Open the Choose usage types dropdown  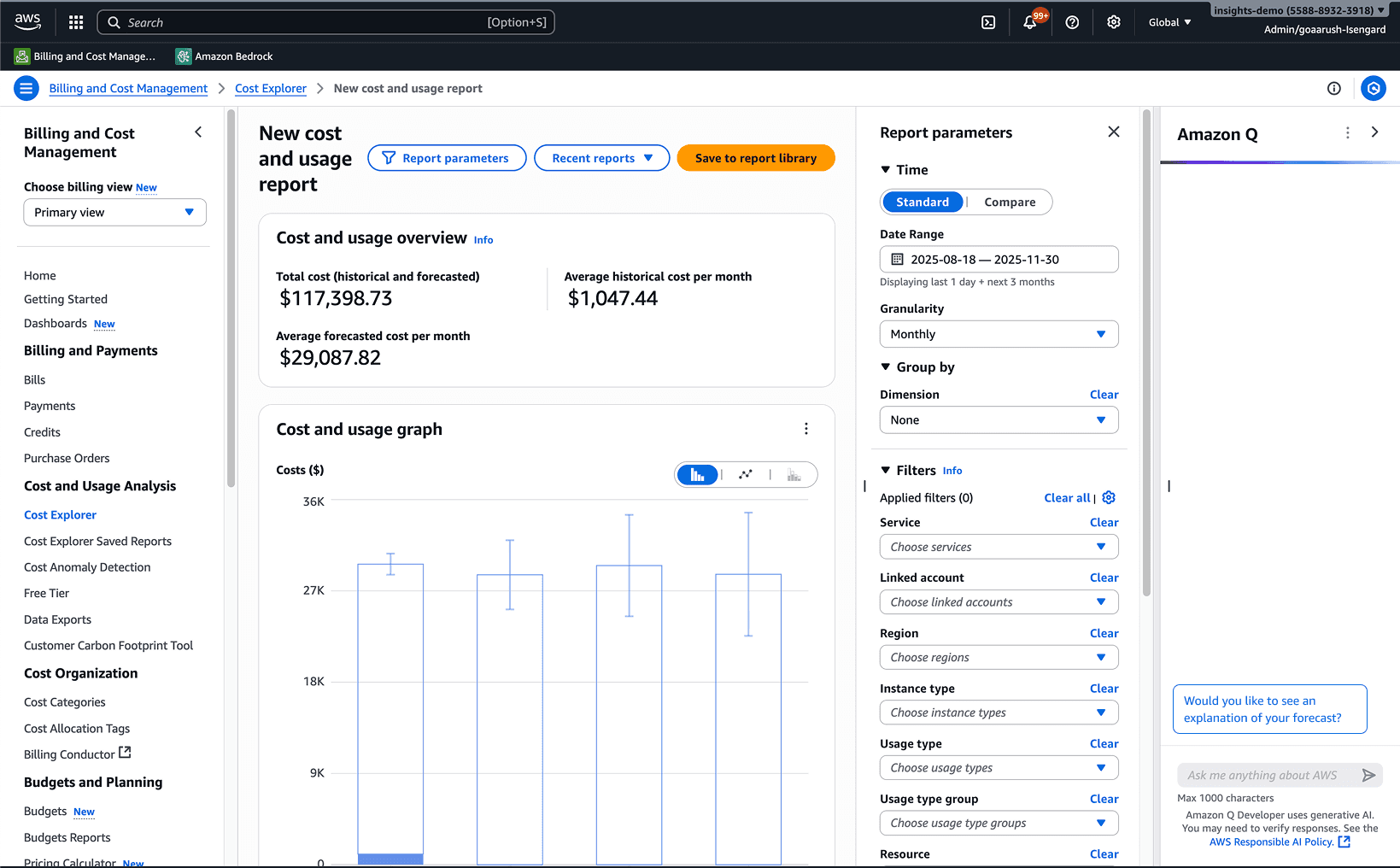point(999,768)
